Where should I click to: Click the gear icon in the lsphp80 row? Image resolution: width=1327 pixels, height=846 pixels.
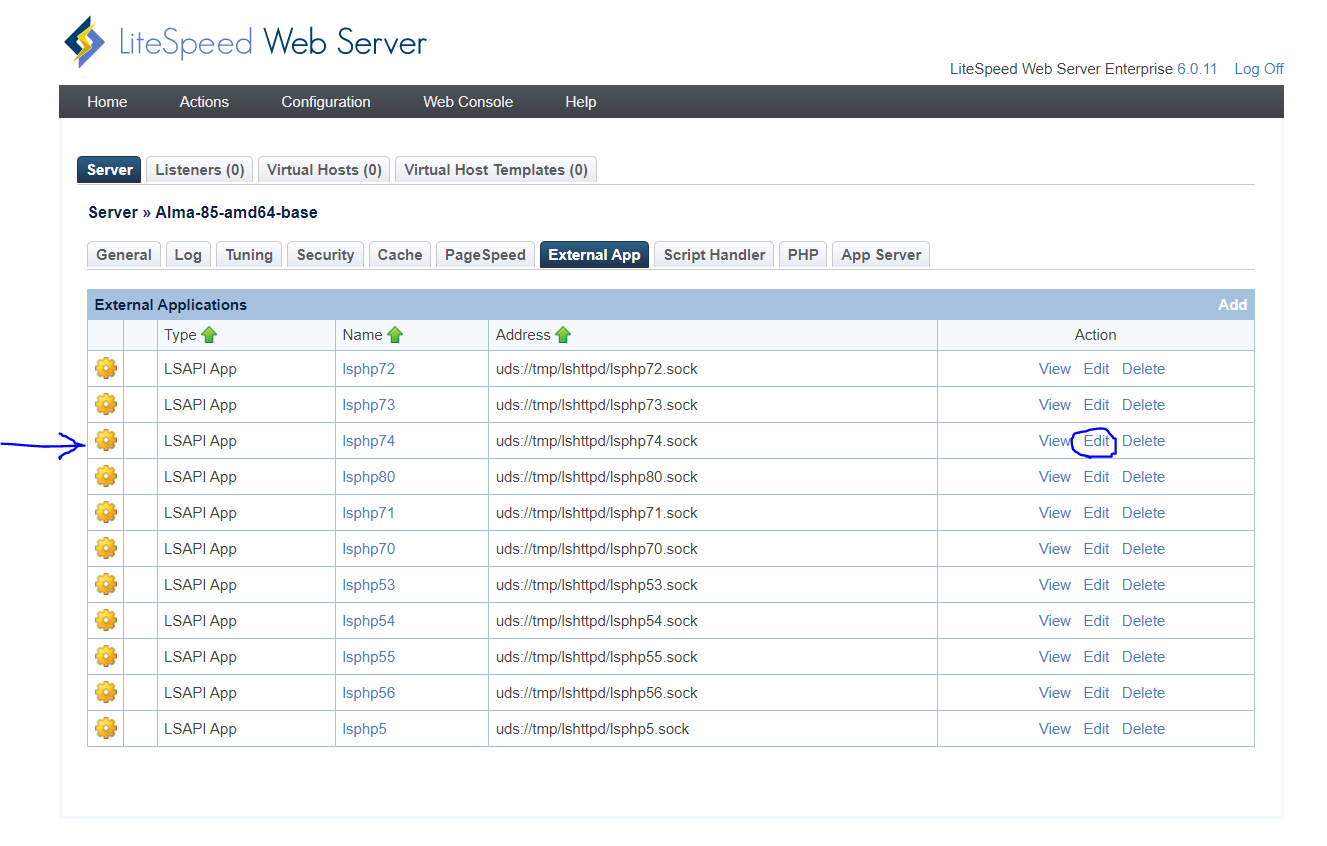tap(106, 477)
